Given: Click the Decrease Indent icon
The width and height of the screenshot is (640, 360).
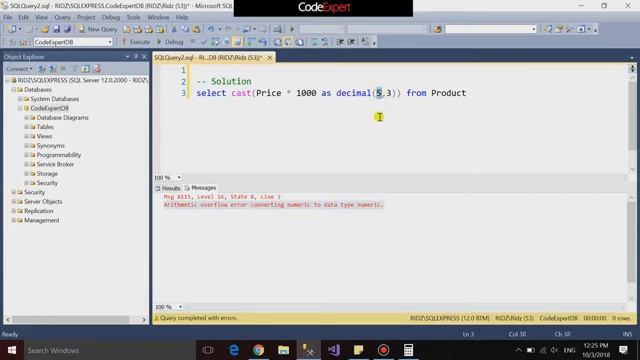Looking at the screenshot, I should click(340, 42).
